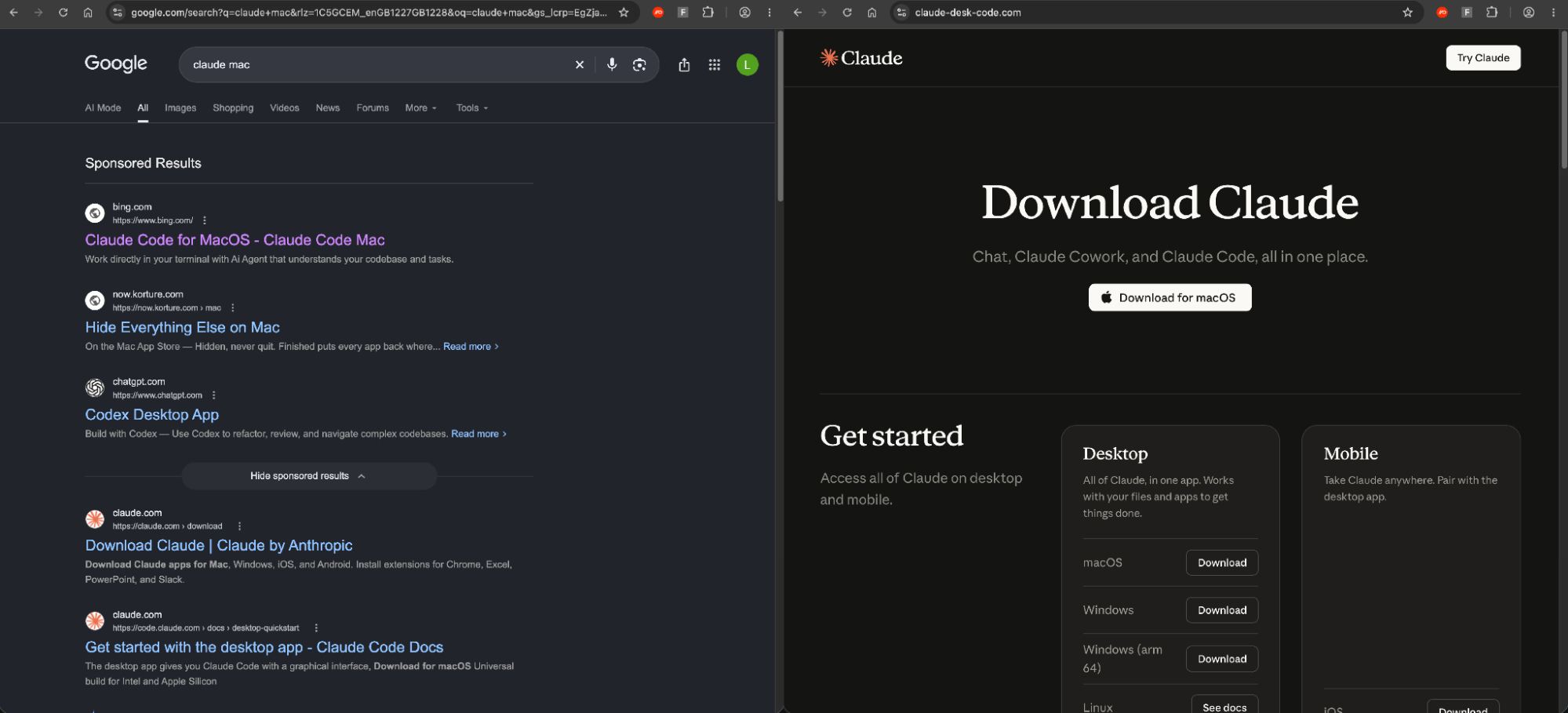Image resolution: width=1568 pixels, height=713 pixels.
Task: Open options dots for claude.com download result
Action: click(240, 526)
